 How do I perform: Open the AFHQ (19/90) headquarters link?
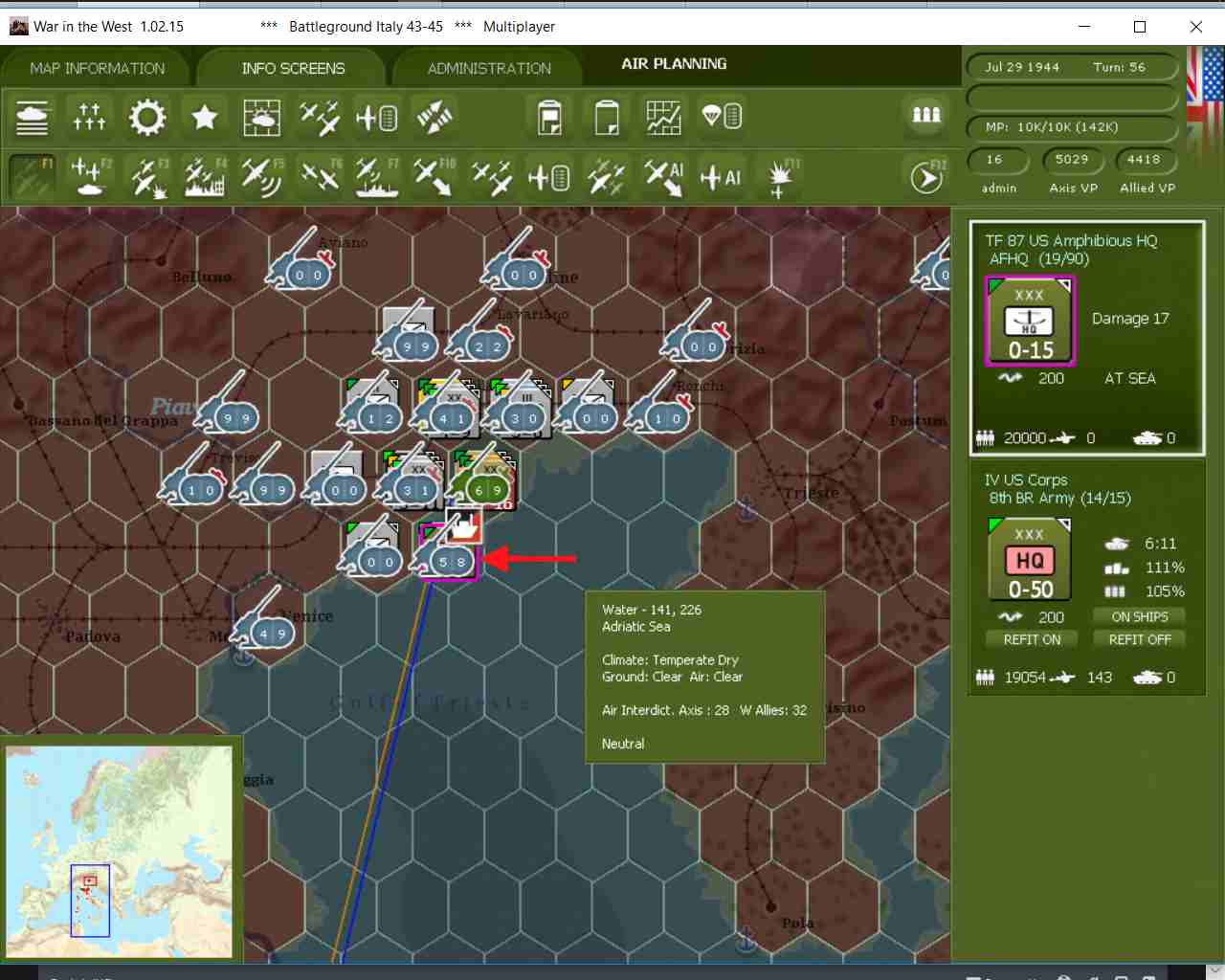point(1038,259)
